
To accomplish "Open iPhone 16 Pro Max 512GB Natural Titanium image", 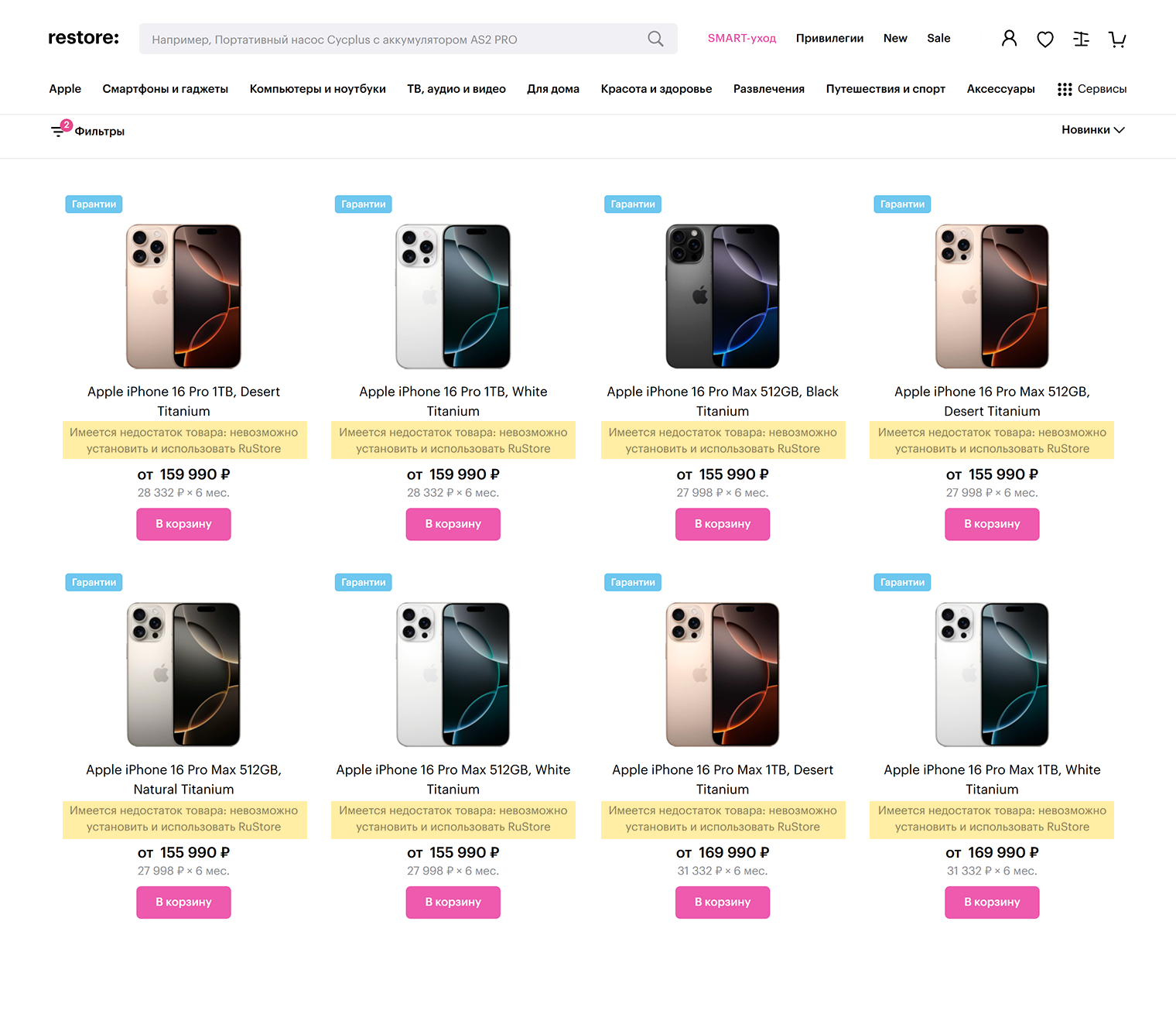I will (183, 674).
